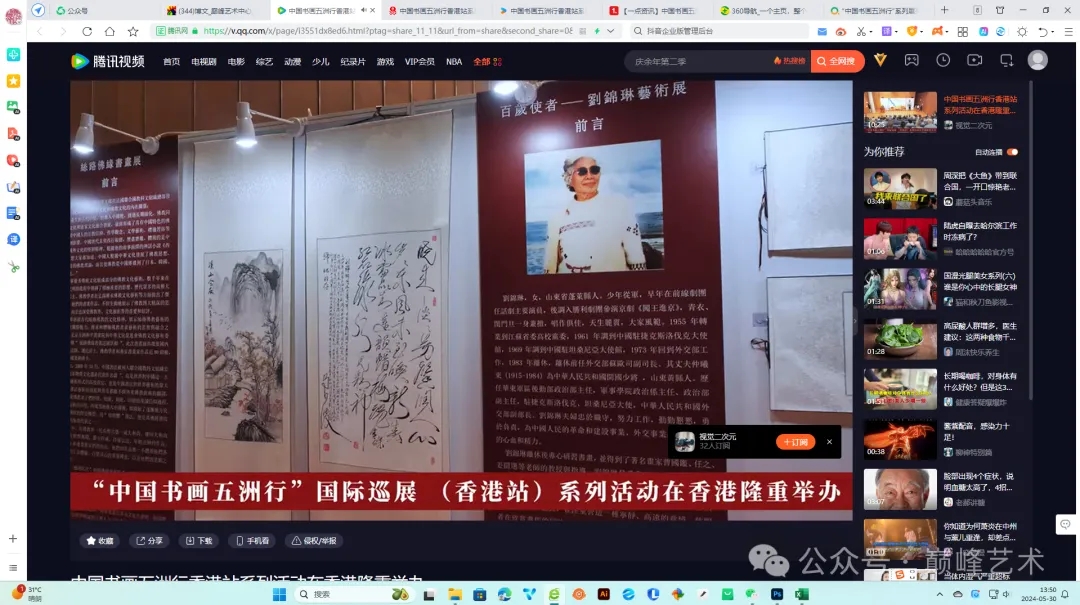
Task: Expand the 全部 all-channels menu
Action: (488, 61)
